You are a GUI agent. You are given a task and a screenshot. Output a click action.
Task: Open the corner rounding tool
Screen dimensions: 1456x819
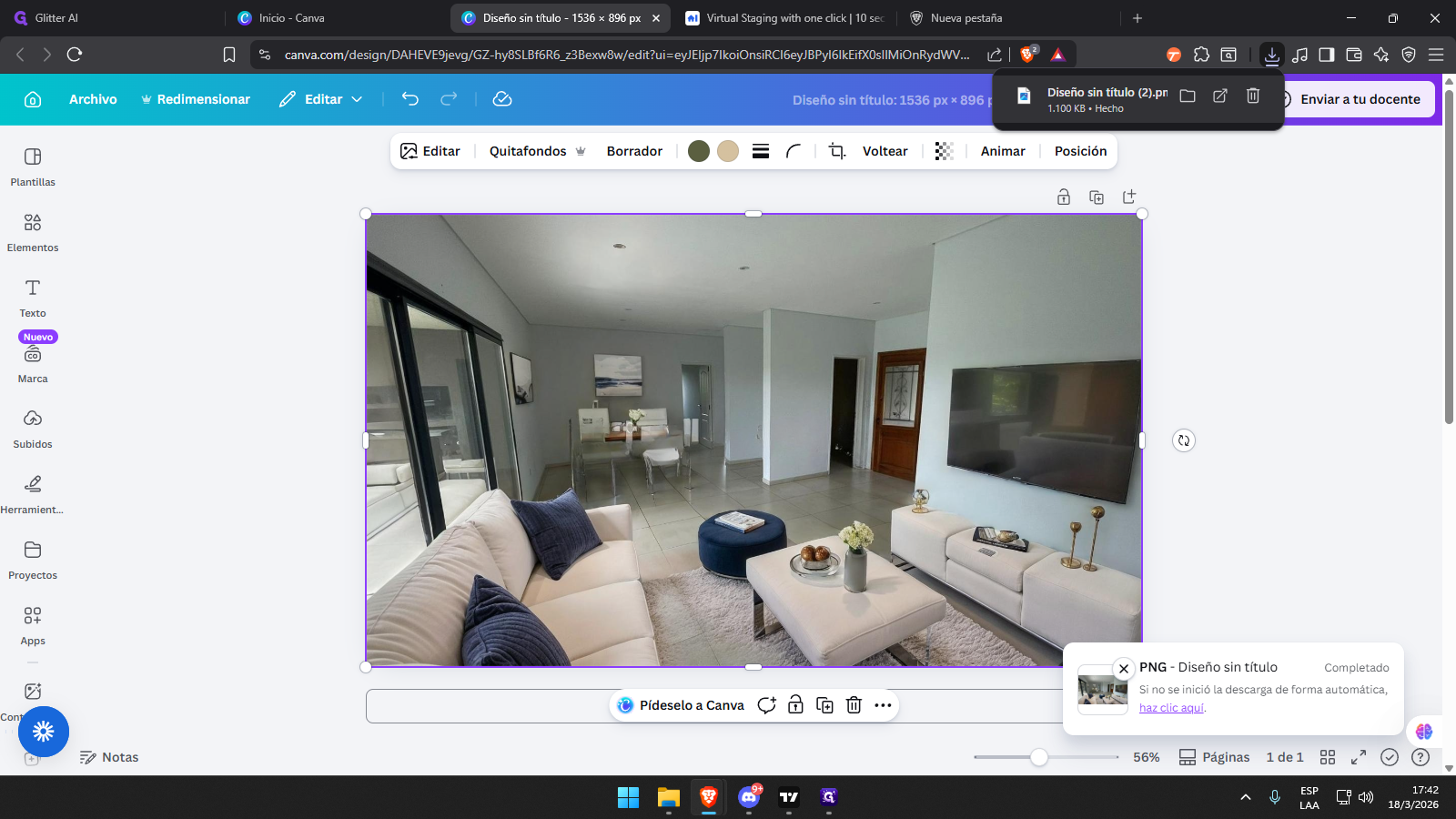point(794,151)
